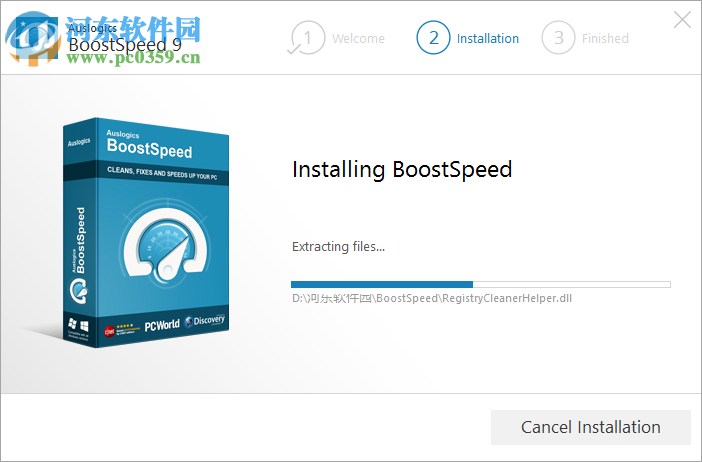
Task: Click the Cancel Installation button
Action: [591, 427]
